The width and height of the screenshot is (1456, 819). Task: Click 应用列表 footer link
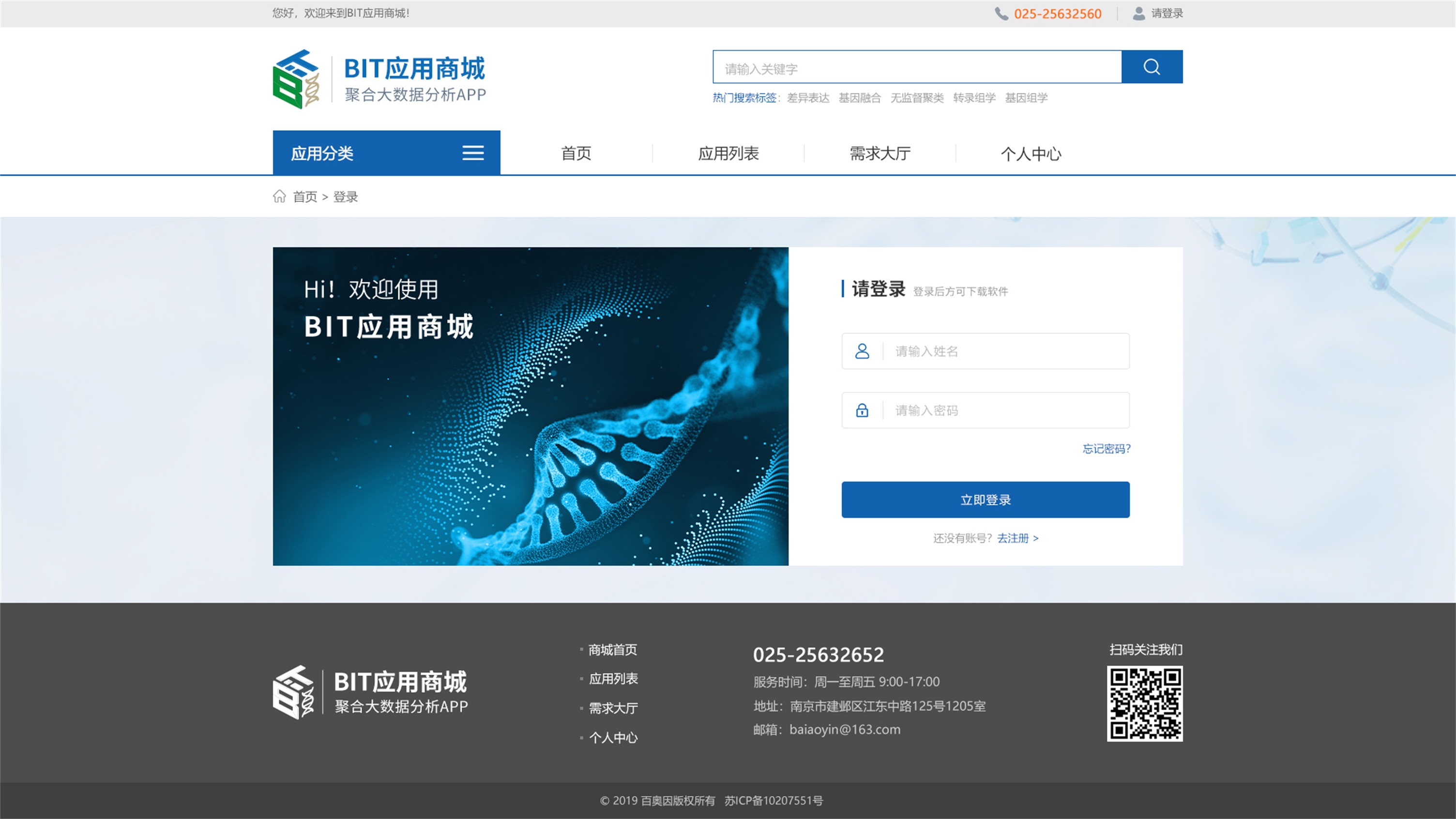[x=613, y=678]
